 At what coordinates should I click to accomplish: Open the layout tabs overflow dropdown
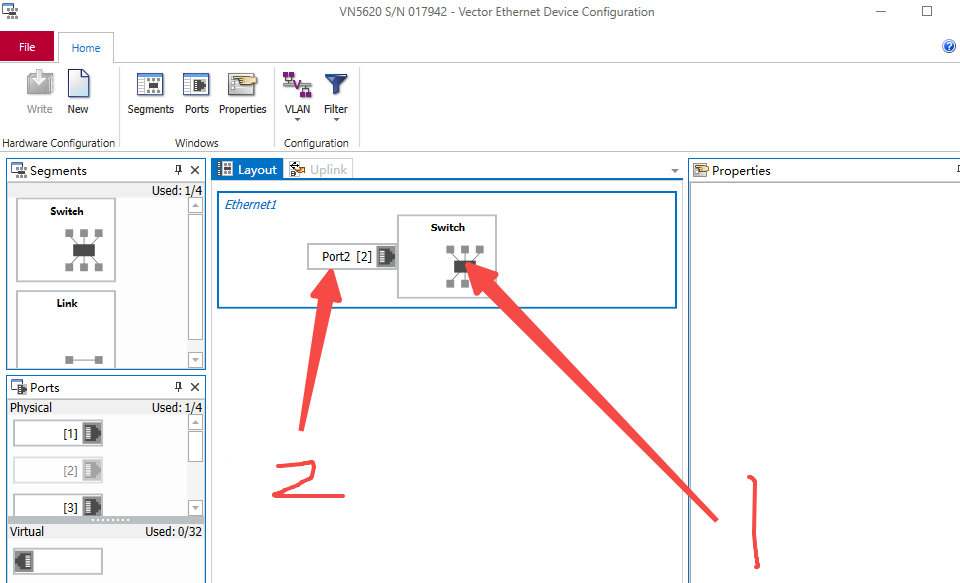click(675, 171)
